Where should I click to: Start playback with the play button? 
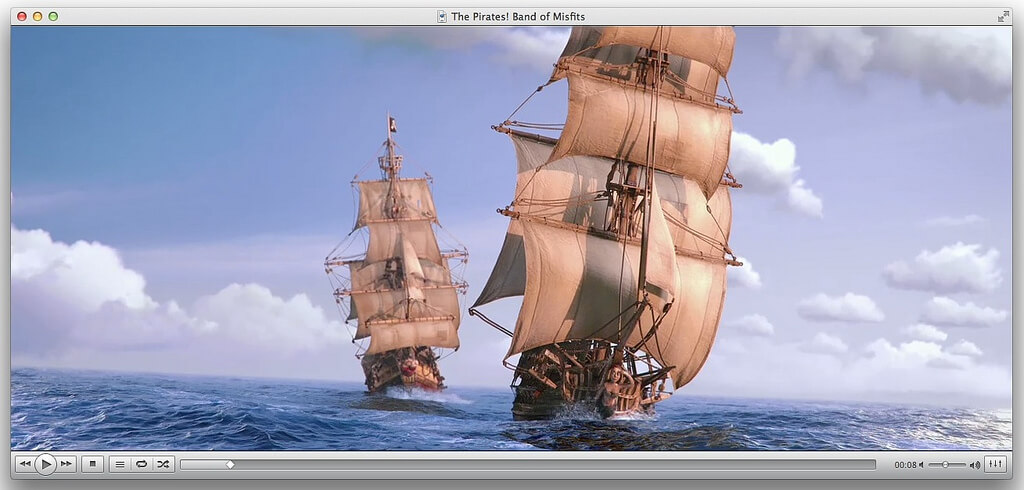click(45, 464)
